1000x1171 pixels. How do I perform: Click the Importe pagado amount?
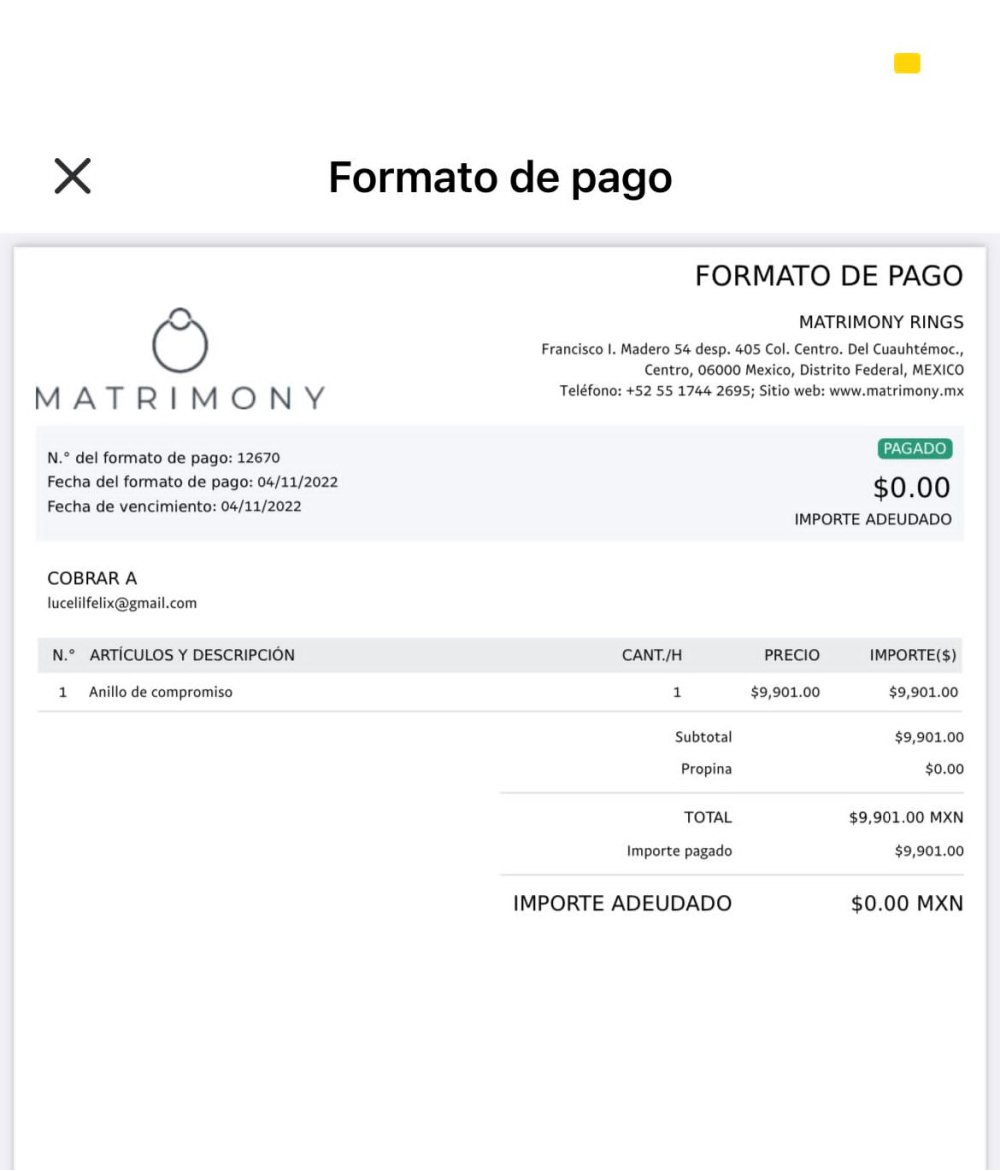pos(929,851)
